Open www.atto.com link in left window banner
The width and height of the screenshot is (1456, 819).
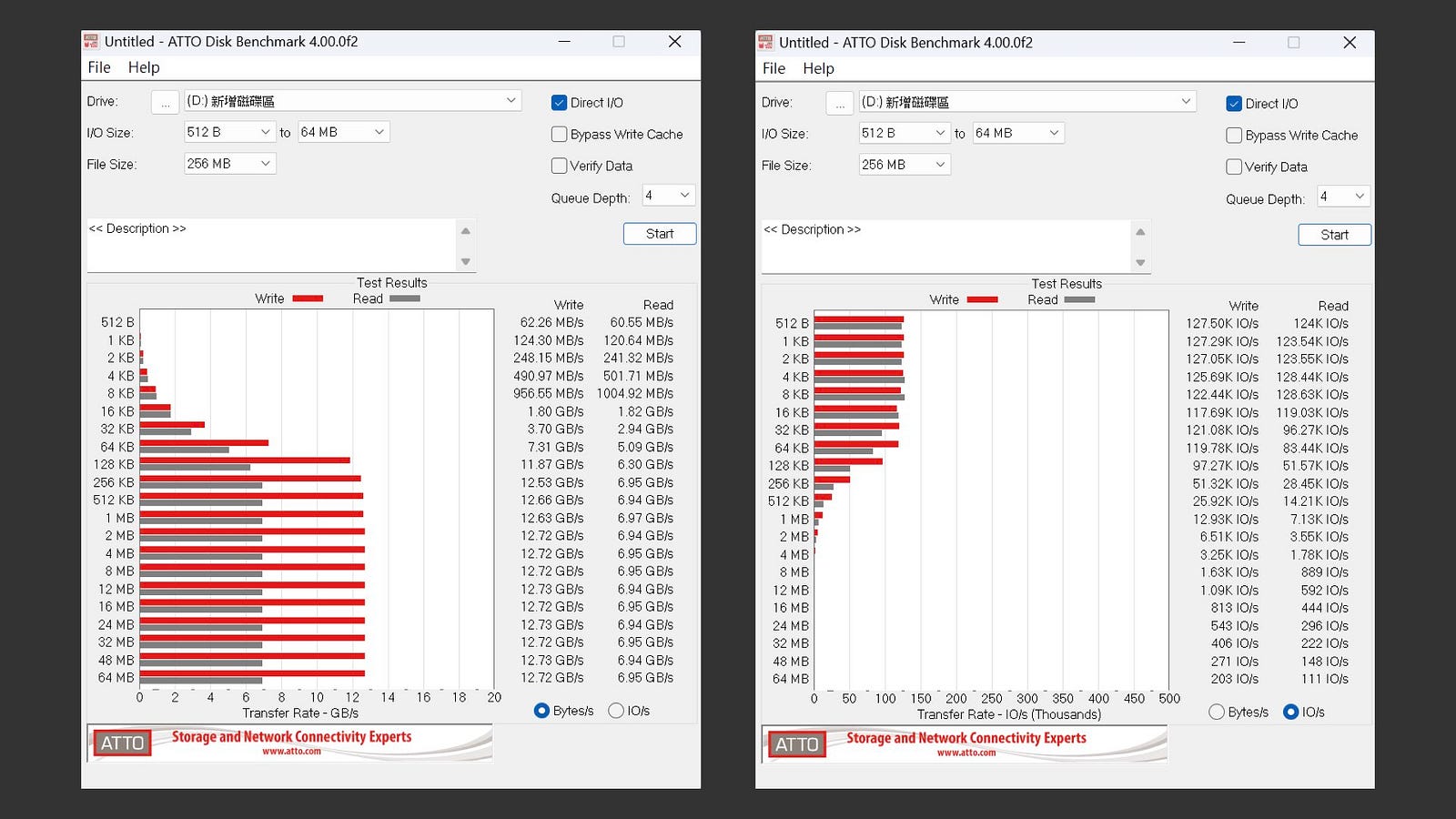[x=291, y=752]
